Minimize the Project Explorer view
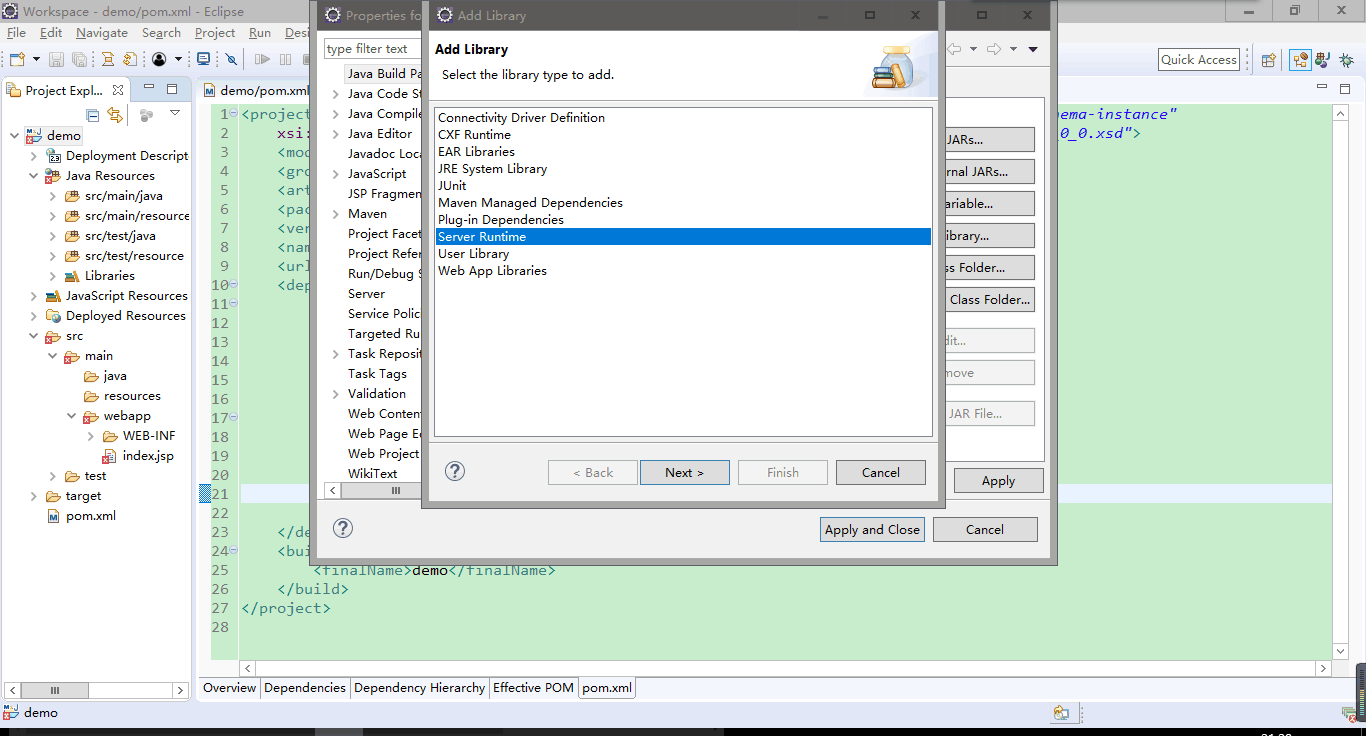The height and width of the screenshot is (736, 1366). [x=150, y=89]
